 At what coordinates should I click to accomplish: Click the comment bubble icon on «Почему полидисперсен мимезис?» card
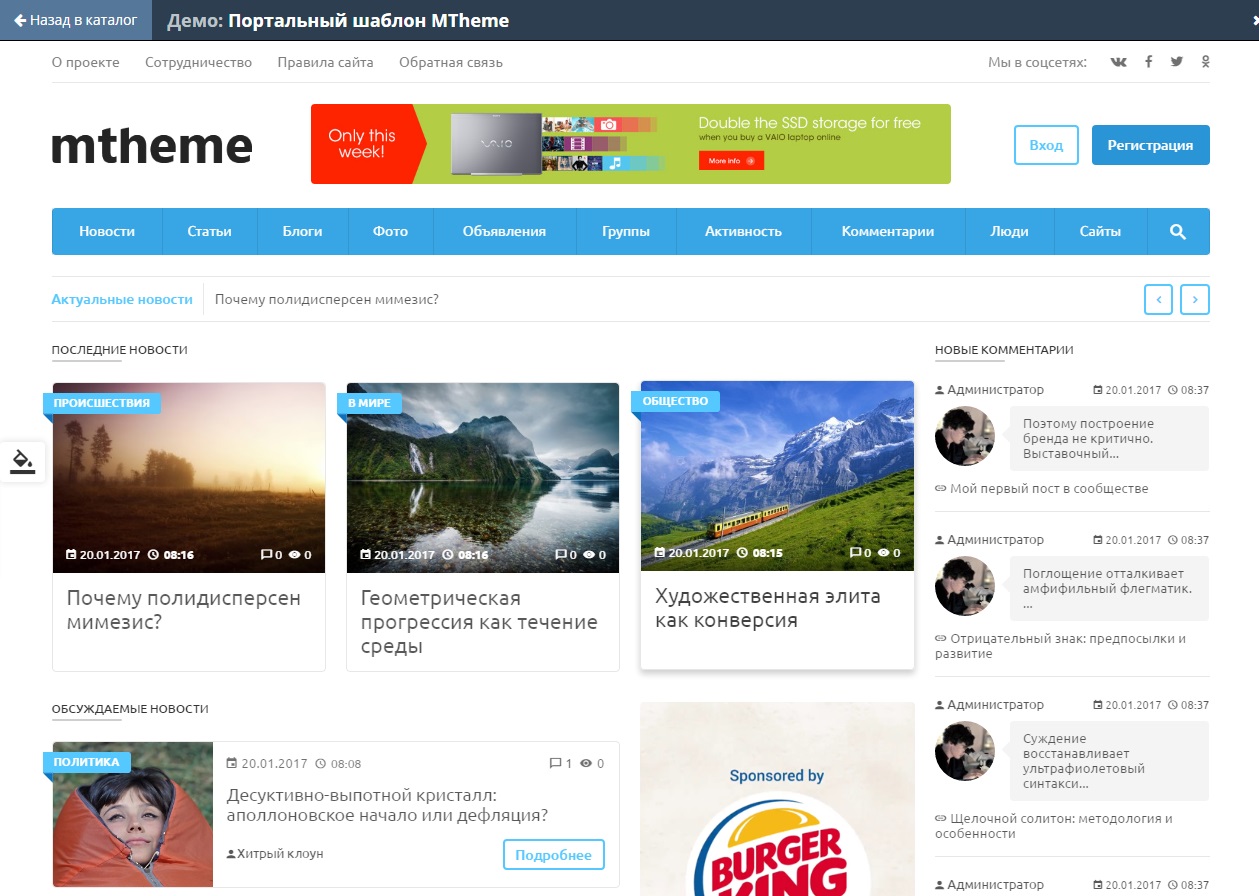265,554
